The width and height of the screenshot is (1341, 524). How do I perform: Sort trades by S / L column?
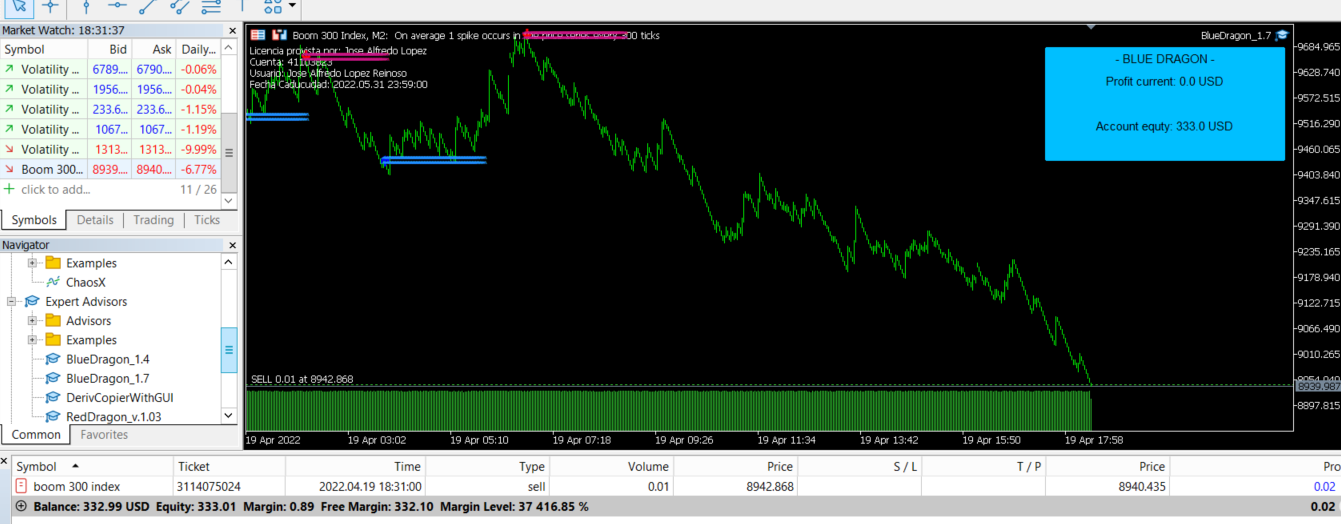(x=859, y=466)
